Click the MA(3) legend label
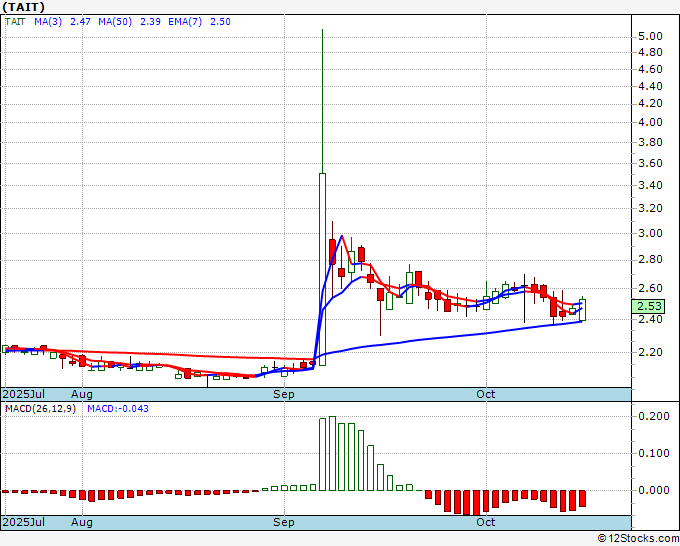Viewport: 680px width, 546px height. tap(48, 22)
